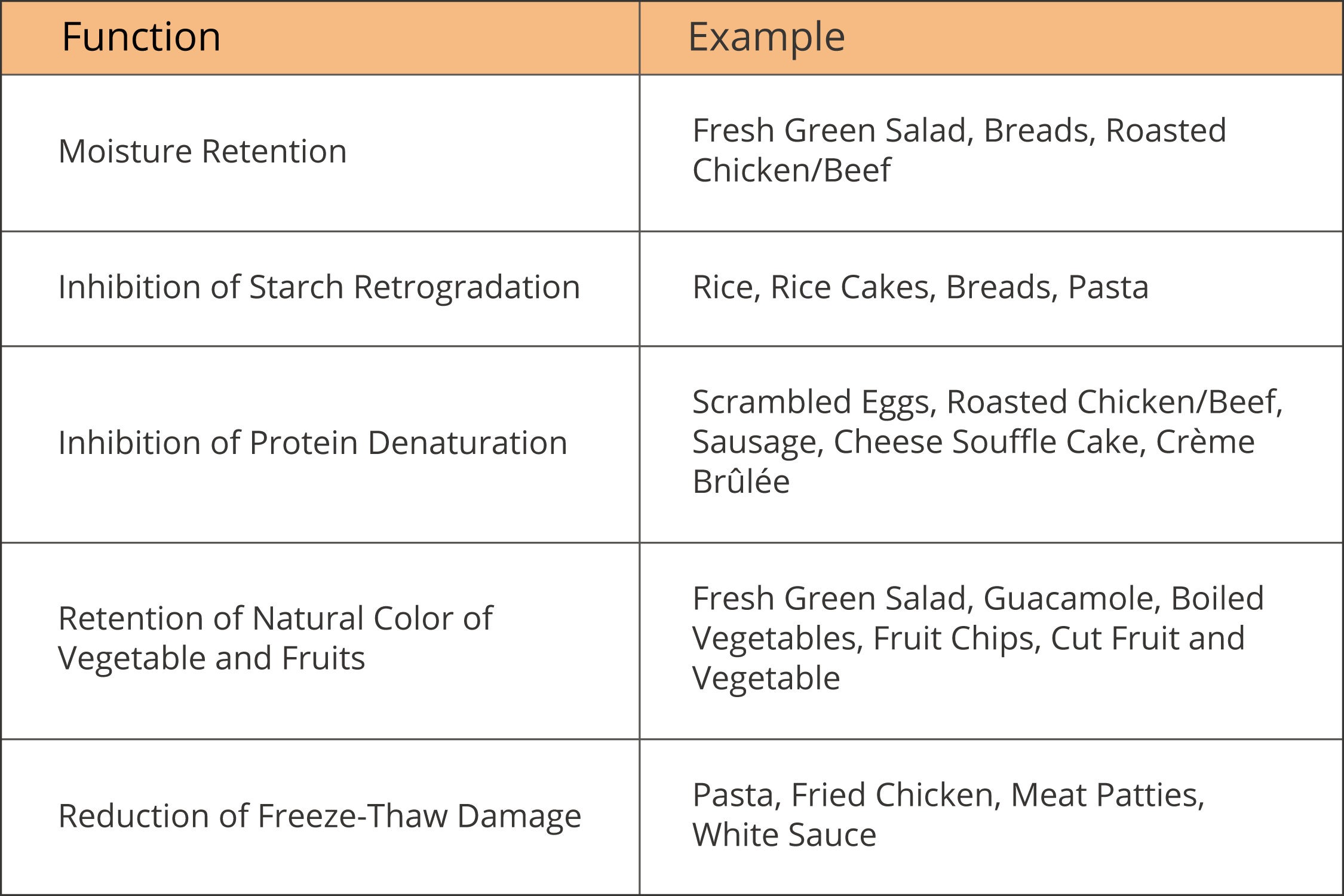The width and height of the screenshot is (1344, 896).
Task: Click the Scrambled Eggs example cell
Action: pyautogui.click(x=991, y=444)
